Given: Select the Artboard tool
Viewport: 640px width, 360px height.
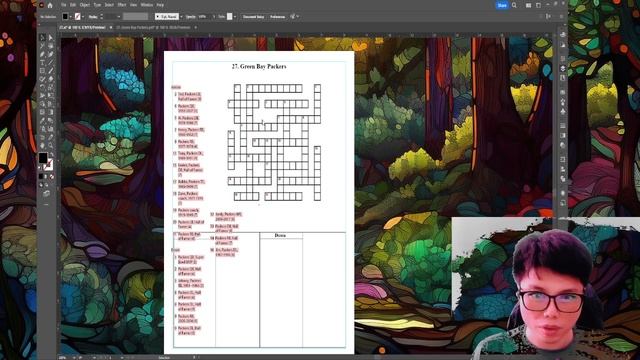Looking at the screenshot, I should 42,138.
